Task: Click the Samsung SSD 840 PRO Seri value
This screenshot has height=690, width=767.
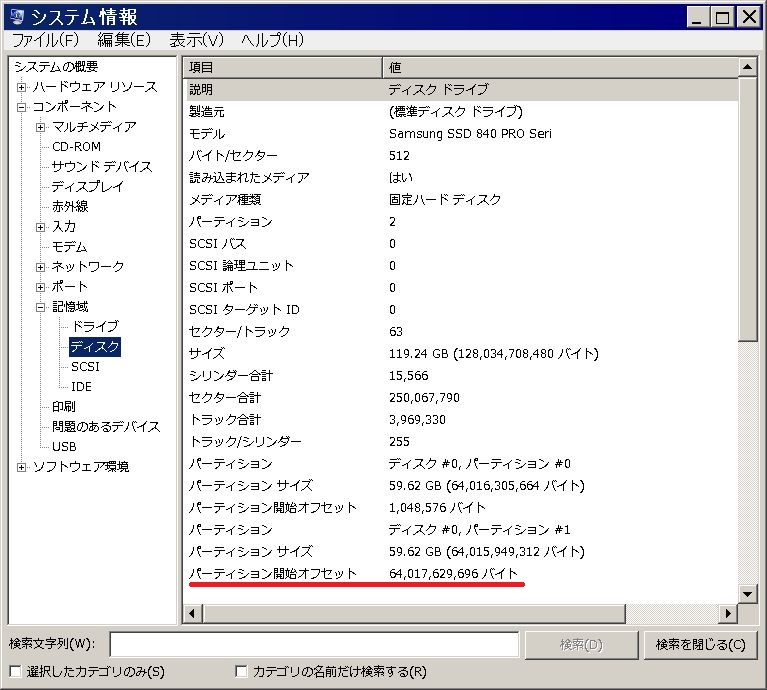Action: [470, 134]
